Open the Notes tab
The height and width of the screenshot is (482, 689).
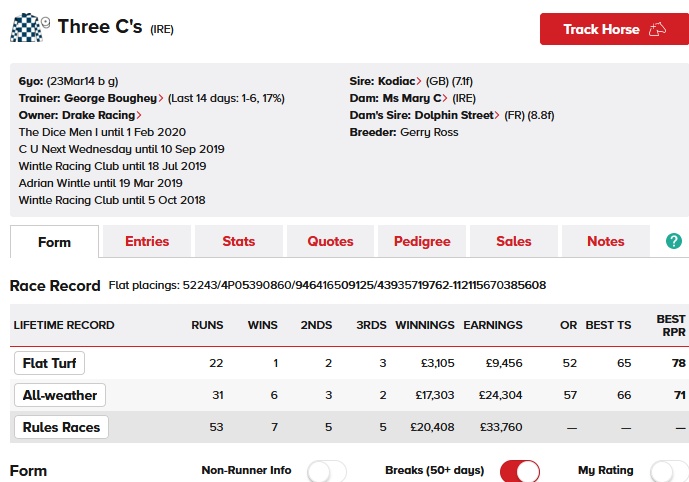(605, 241)
